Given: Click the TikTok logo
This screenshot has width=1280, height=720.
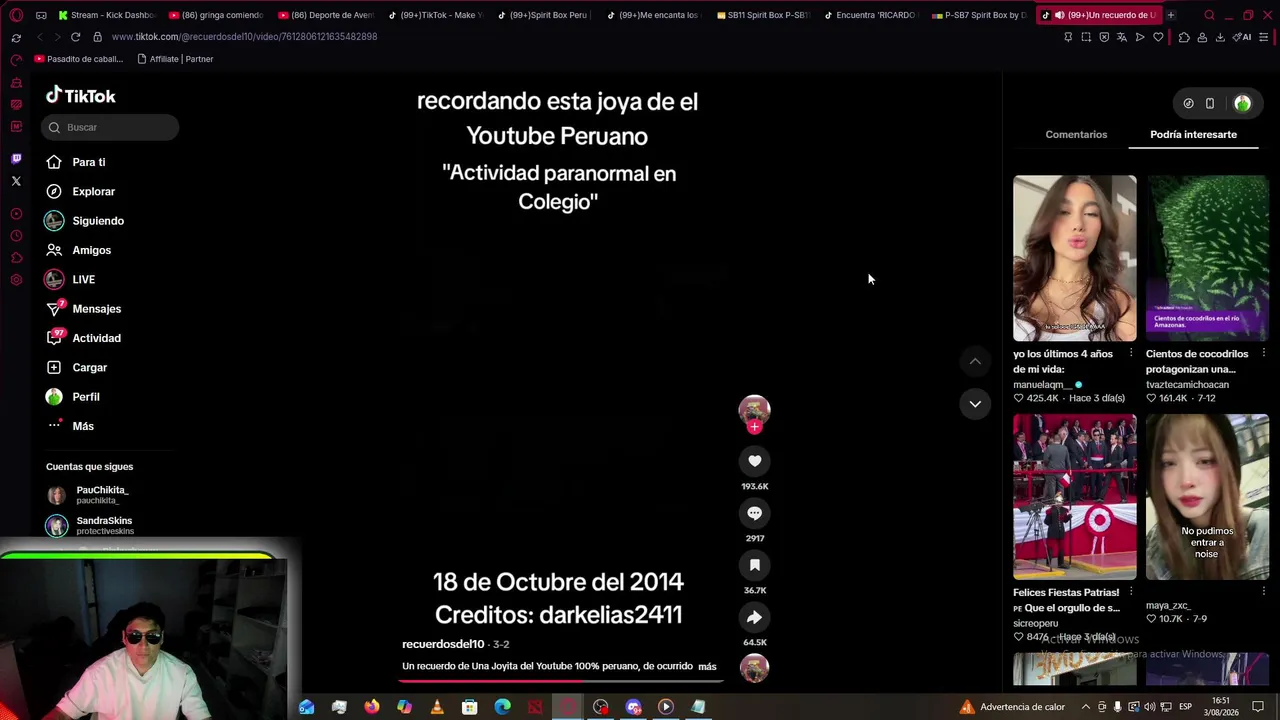Looking at the screenshot, I should click(x=81, y=96).
